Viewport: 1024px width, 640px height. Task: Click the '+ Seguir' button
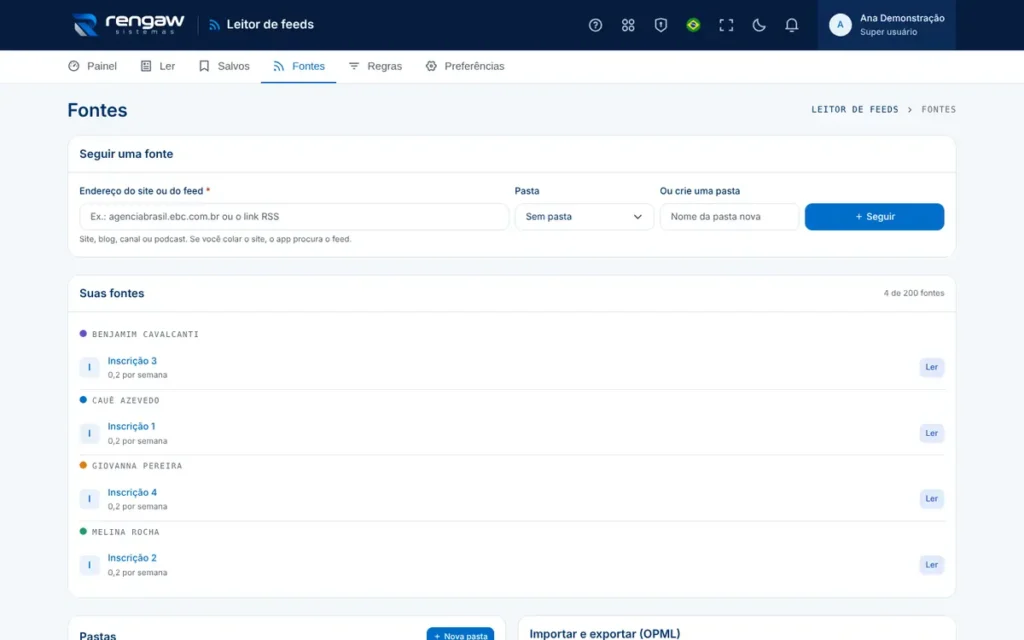[x=874, y=217]
